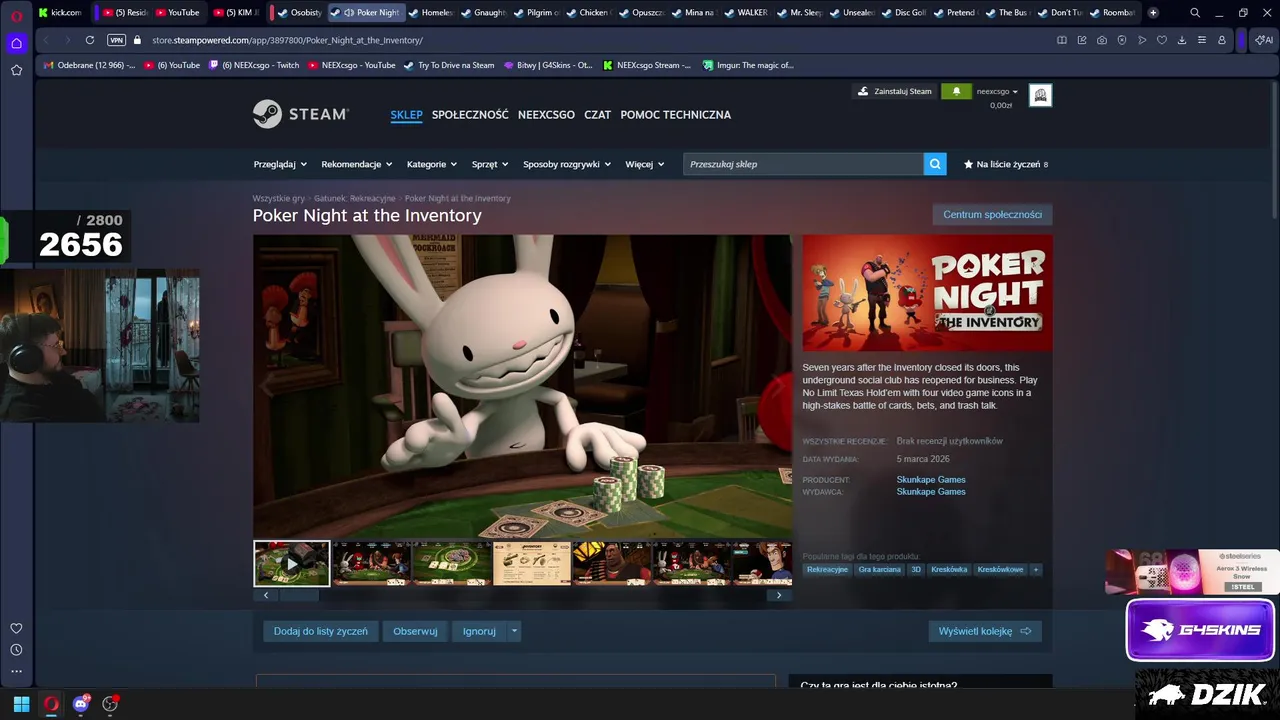Viewport: 1280px width, 720px height.
Task: Click the Kreskówka tag
Action: click(949, 569)
